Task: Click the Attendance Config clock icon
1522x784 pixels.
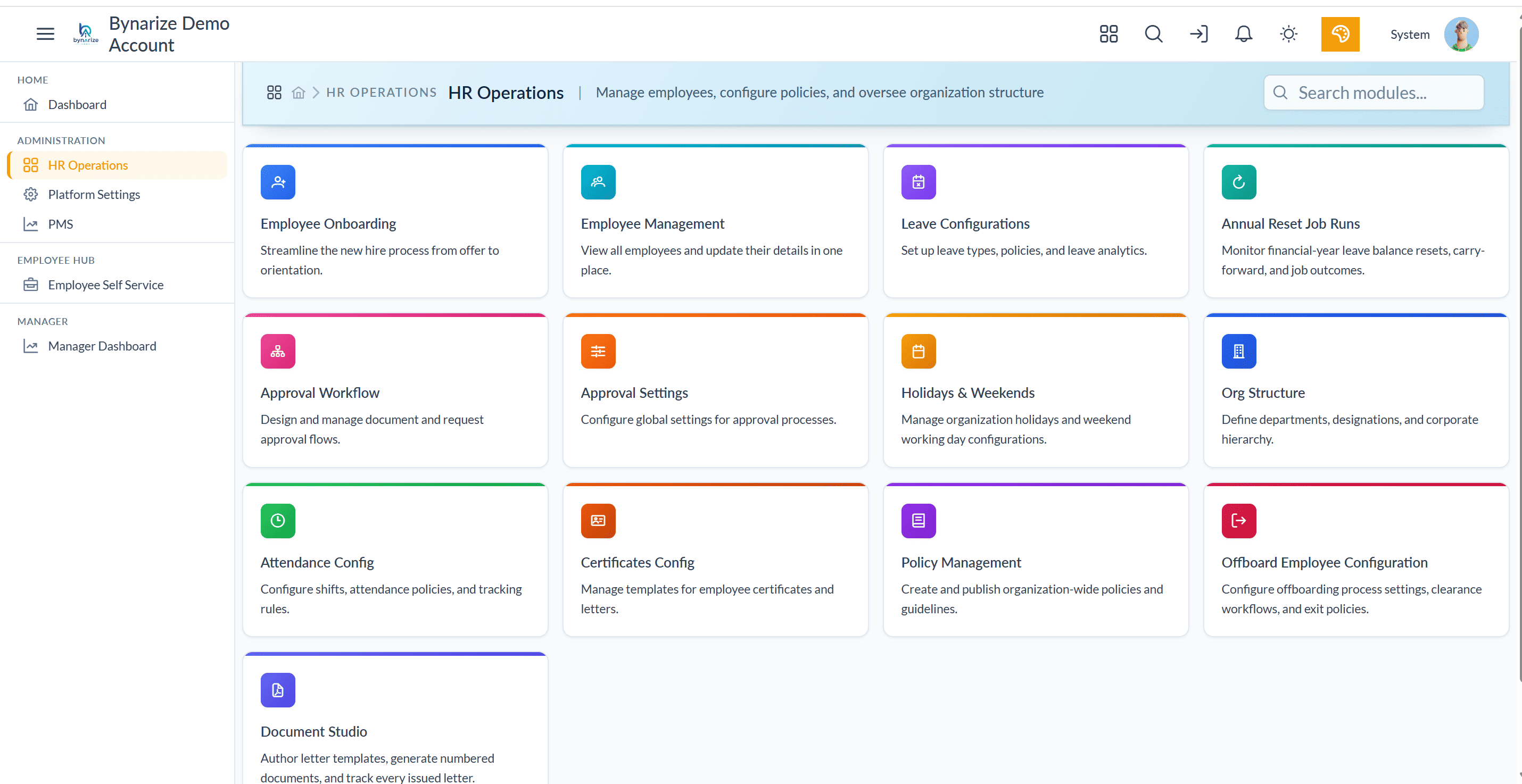Action: pyautogui.click(x=278, y=521)
